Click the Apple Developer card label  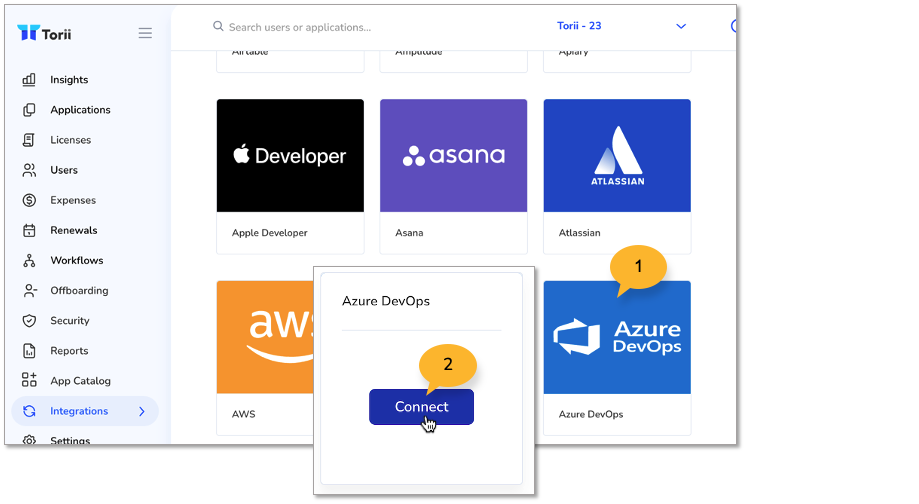point(270,233)
